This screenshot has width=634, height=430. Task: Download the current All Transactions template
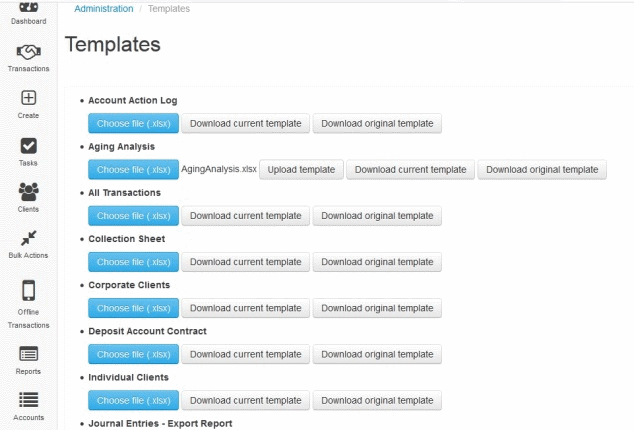pyautogui.click(x=245, y=216)
